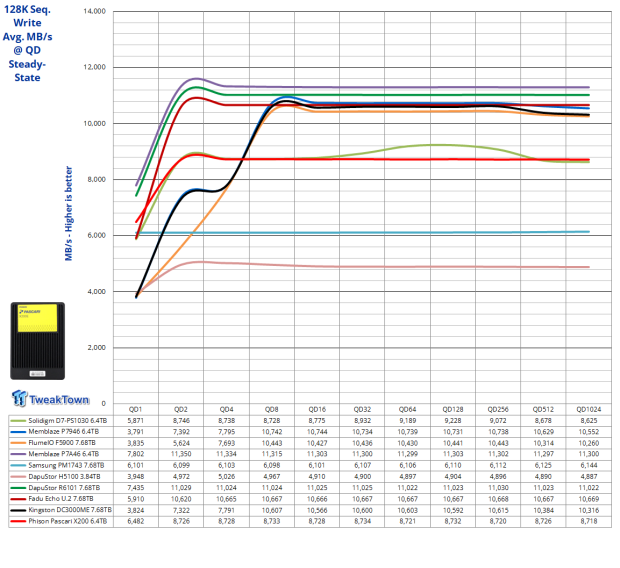Click Memblaze P7A46 QD2 value 11,350

(x=181, y=454)
